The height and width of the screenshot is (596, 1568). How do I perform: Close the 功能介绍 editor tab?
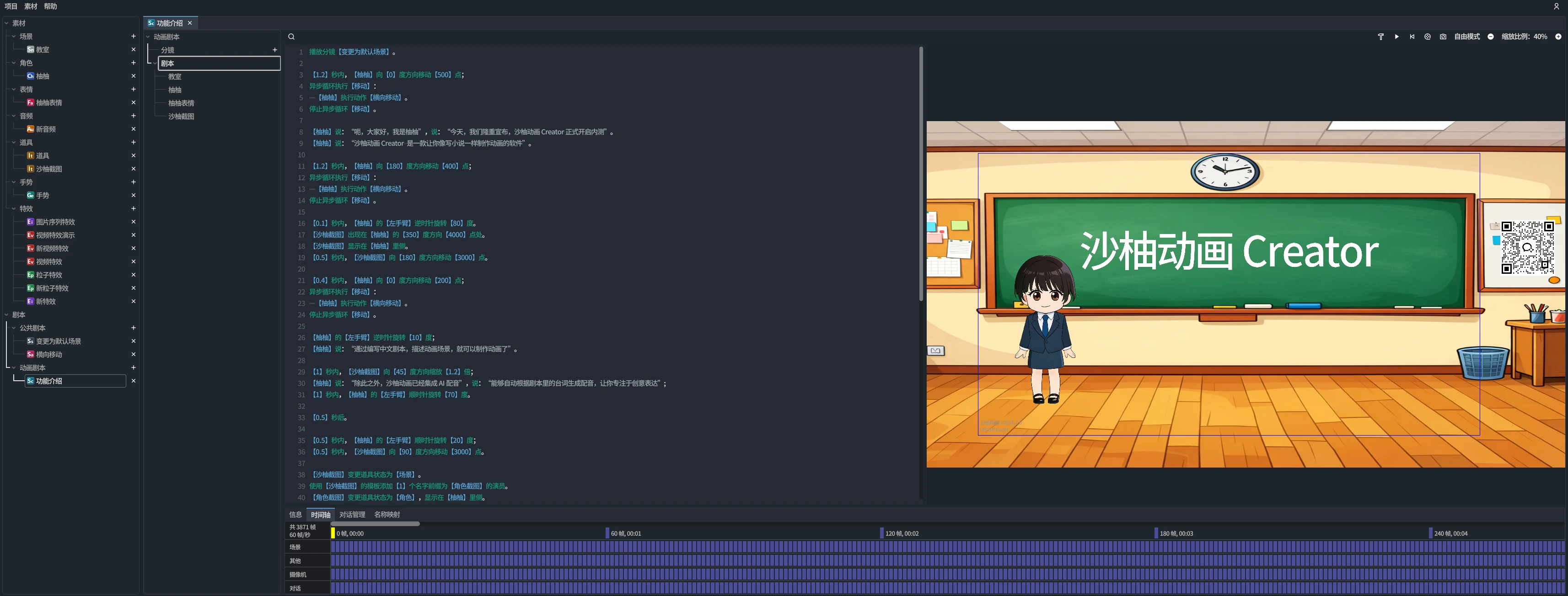tap(190, 23)
